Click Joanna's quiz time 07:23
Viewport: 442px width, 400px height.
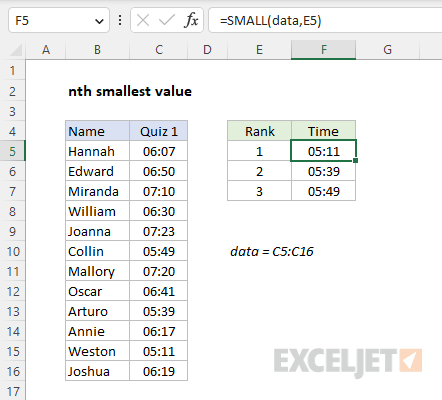159,231
